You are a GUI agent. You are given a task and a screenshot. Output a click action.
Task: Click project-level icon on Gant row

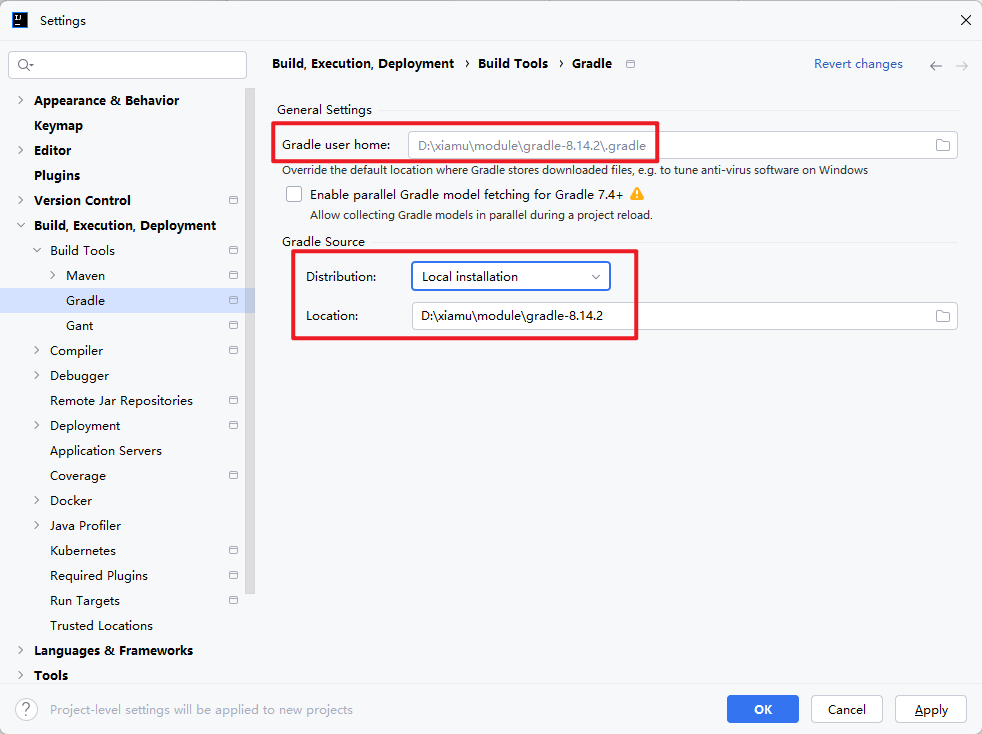[x=234, y=326]
